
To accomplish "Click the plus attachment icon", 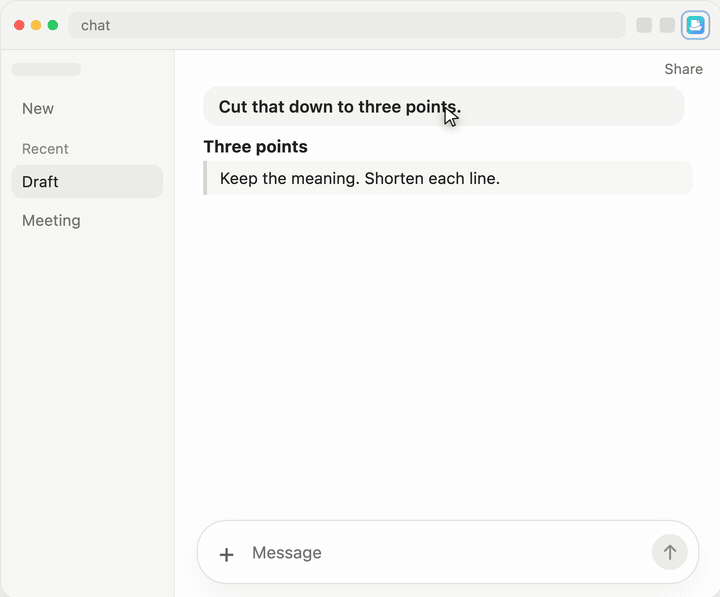I will 226,554.
